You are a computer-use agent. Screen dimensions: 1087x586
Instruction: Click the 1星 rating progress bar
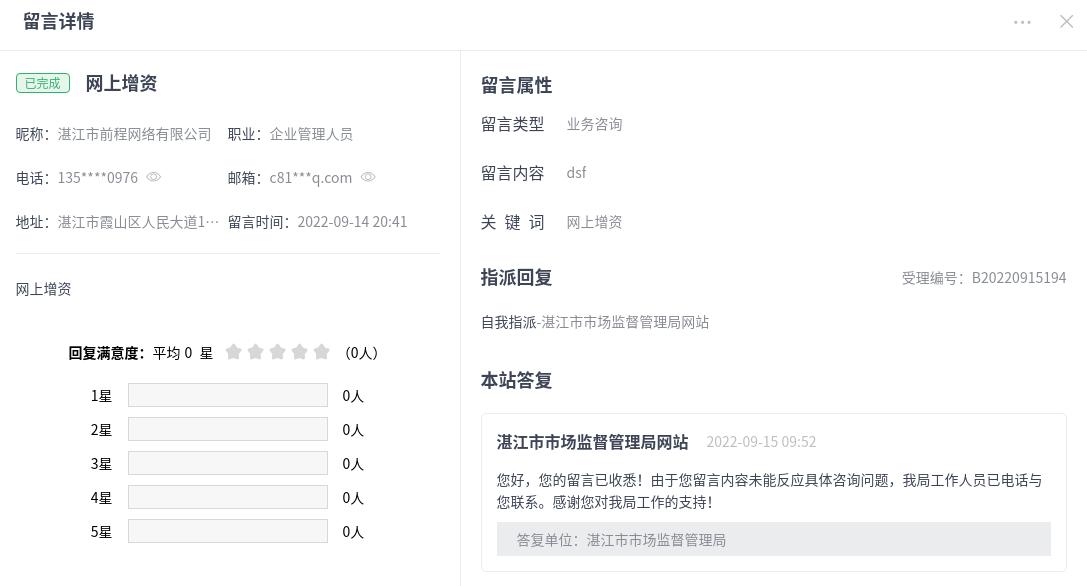(227, 396)
